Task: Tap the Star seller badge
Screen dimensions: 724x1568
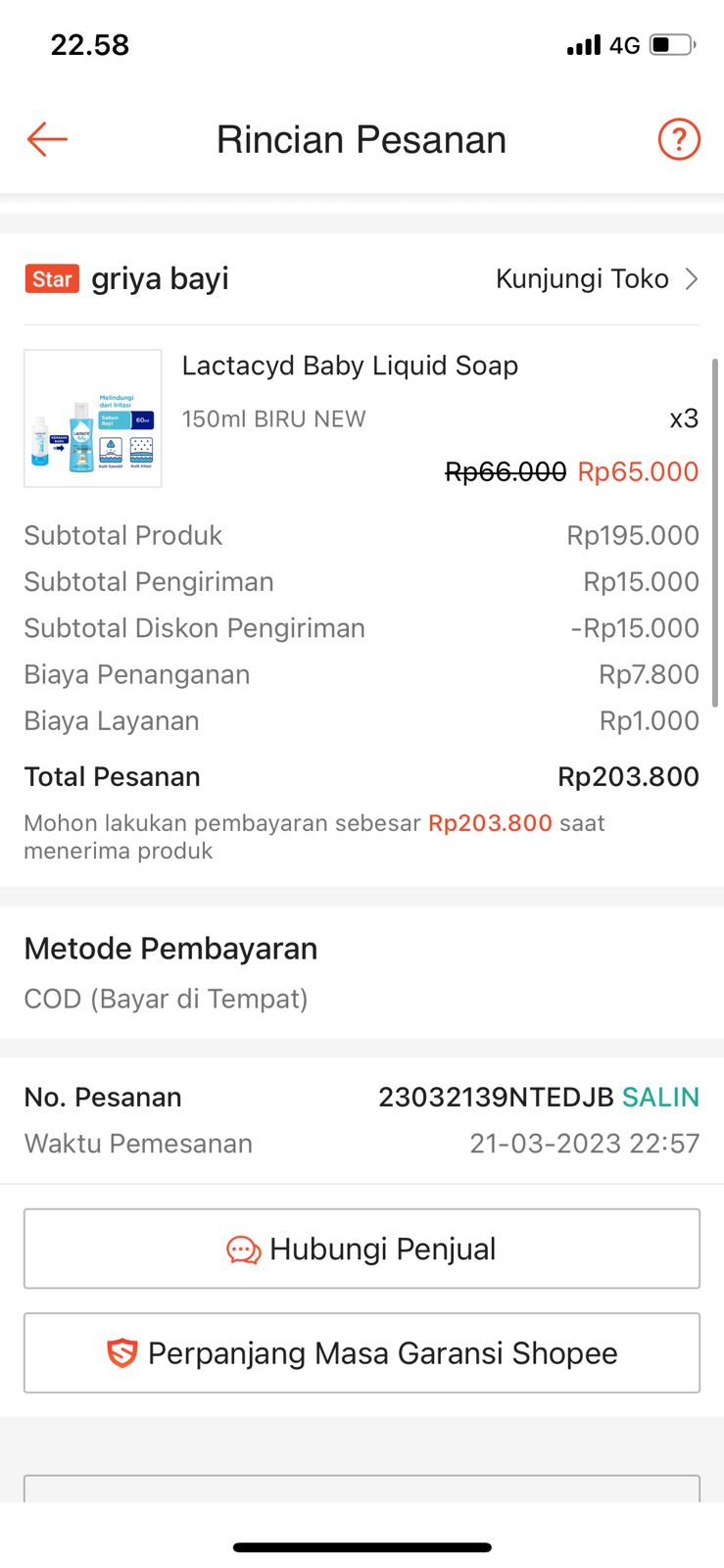Action: [x=52, y=279]
